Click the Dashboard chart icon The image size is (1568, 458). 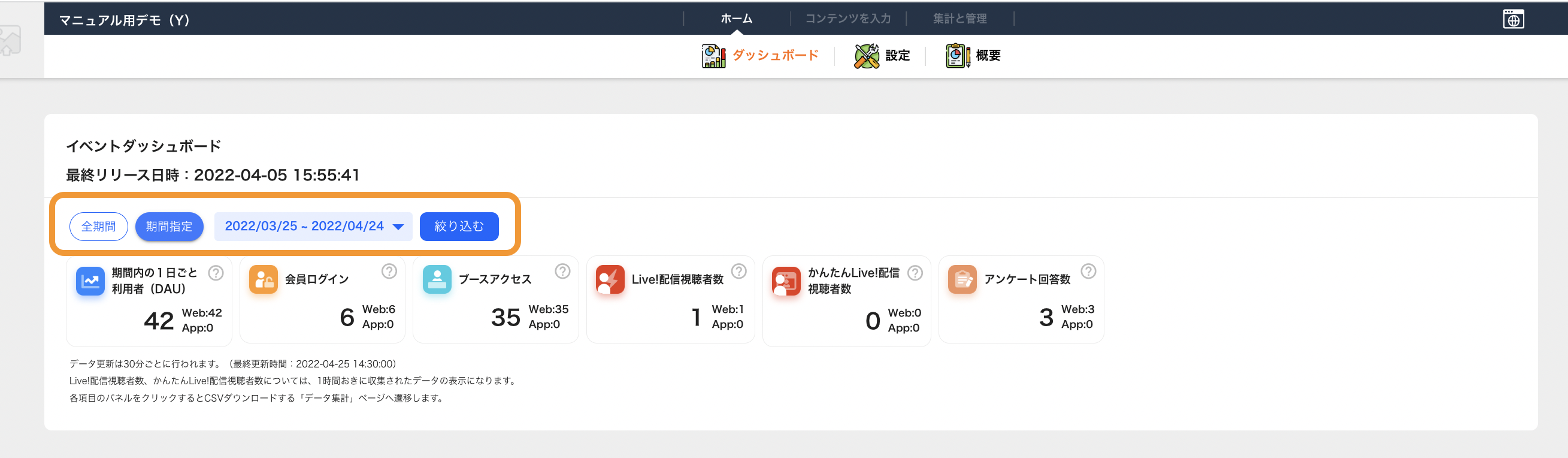point(713,56)
